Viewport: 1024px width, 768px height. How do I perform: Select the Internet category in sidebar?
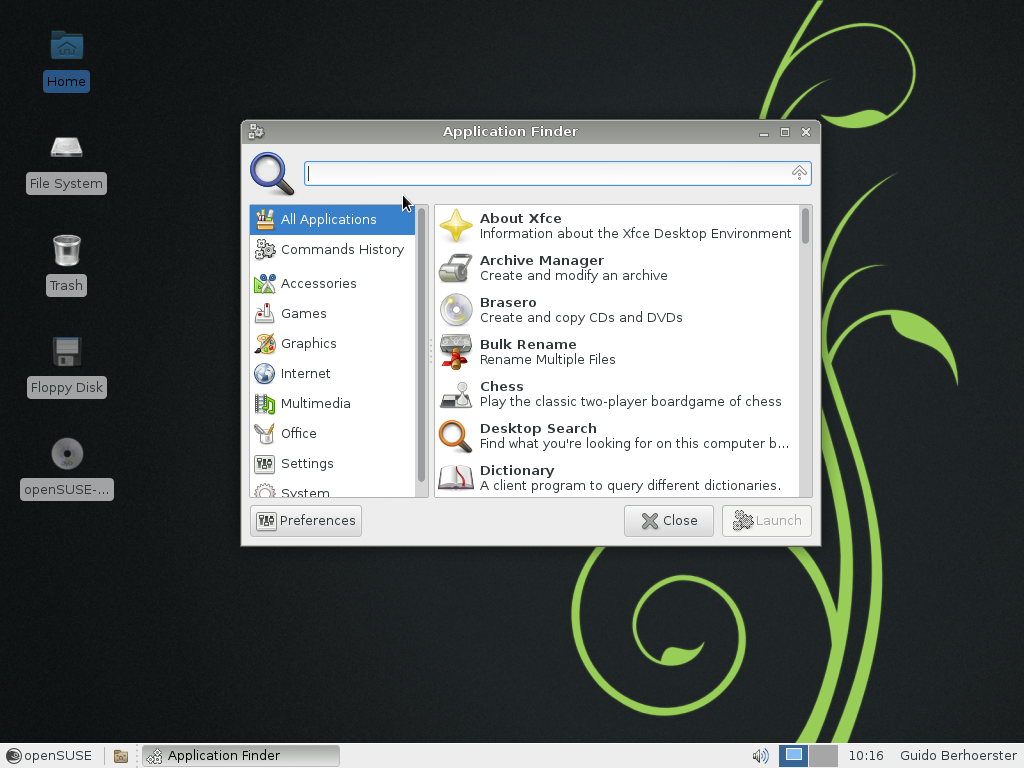click(305, 374)
